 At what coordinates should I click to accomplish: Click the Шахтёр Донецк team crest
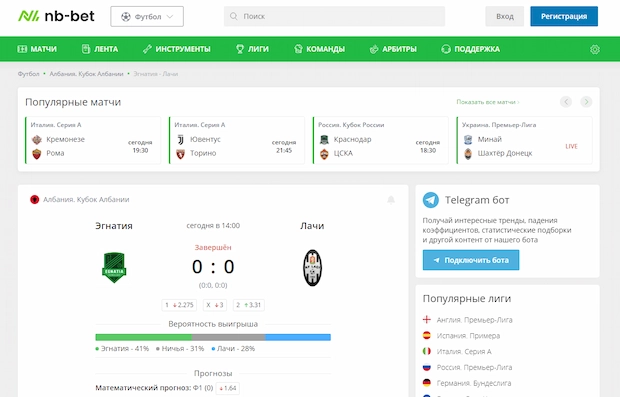[468, 154]
